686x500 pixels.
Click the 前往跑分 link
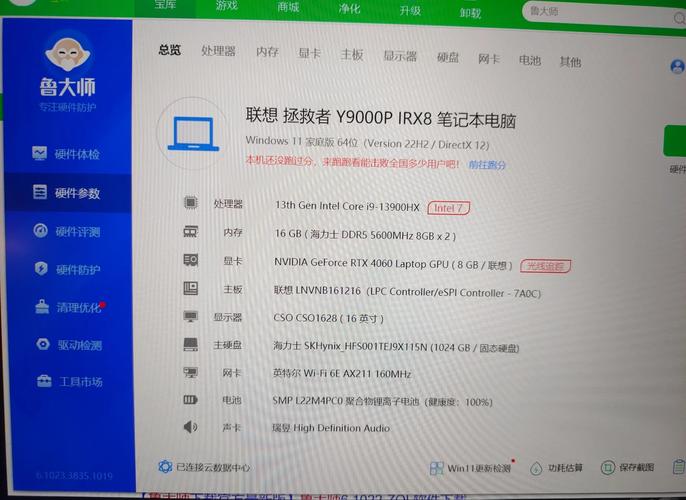[x=487, y=164]
